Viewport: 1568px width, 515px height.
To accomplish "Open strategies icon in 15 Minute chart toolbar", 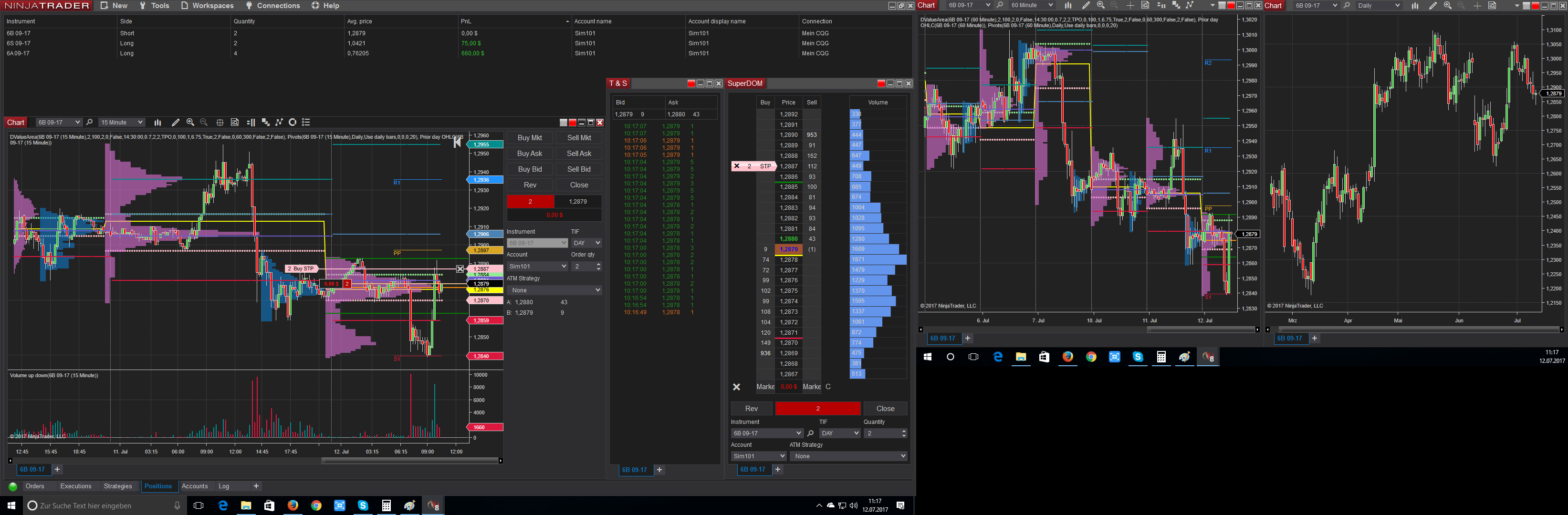I will tap(293, 122).
